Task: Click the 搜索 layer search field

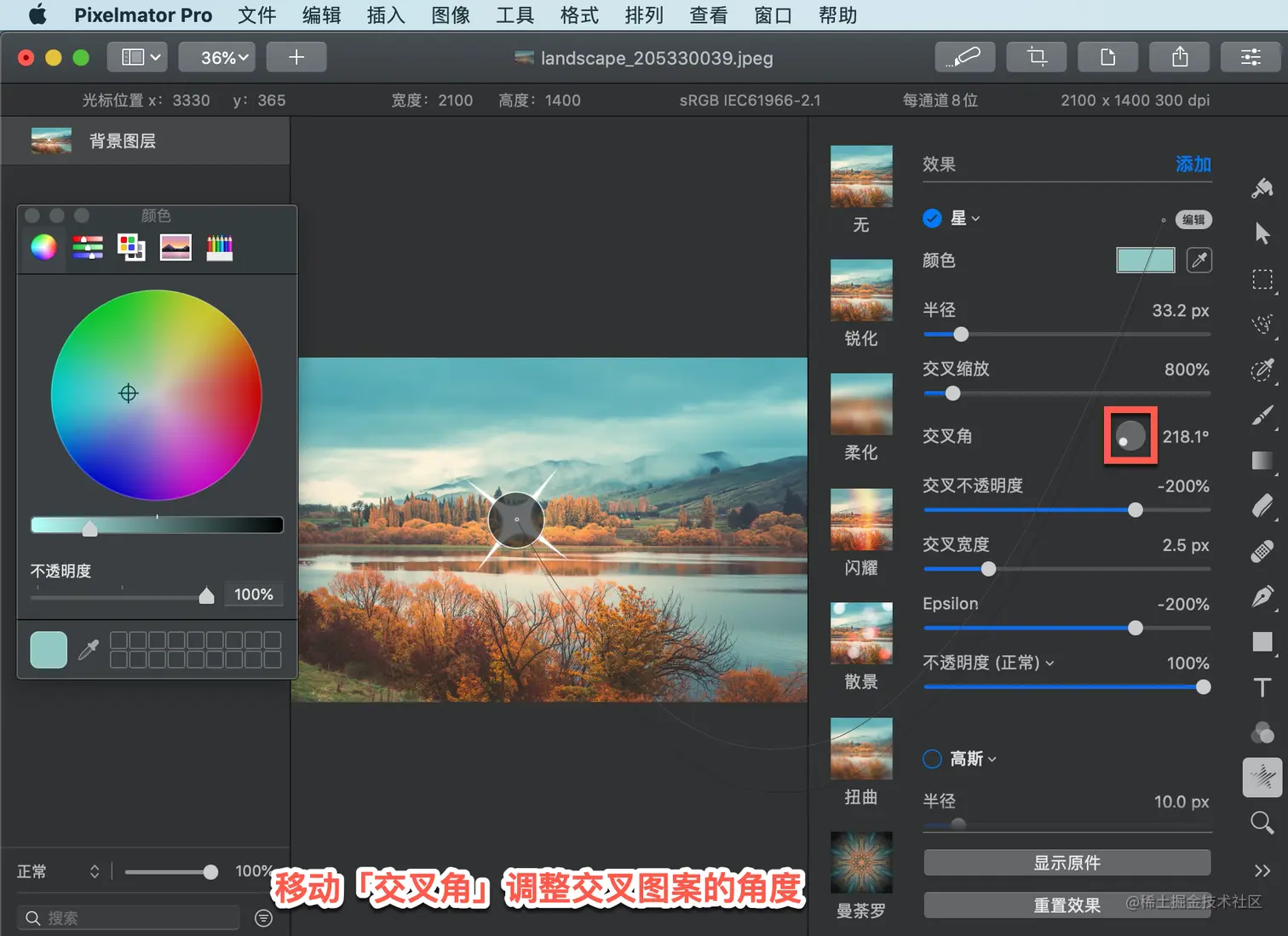Action: click(128, 917)
